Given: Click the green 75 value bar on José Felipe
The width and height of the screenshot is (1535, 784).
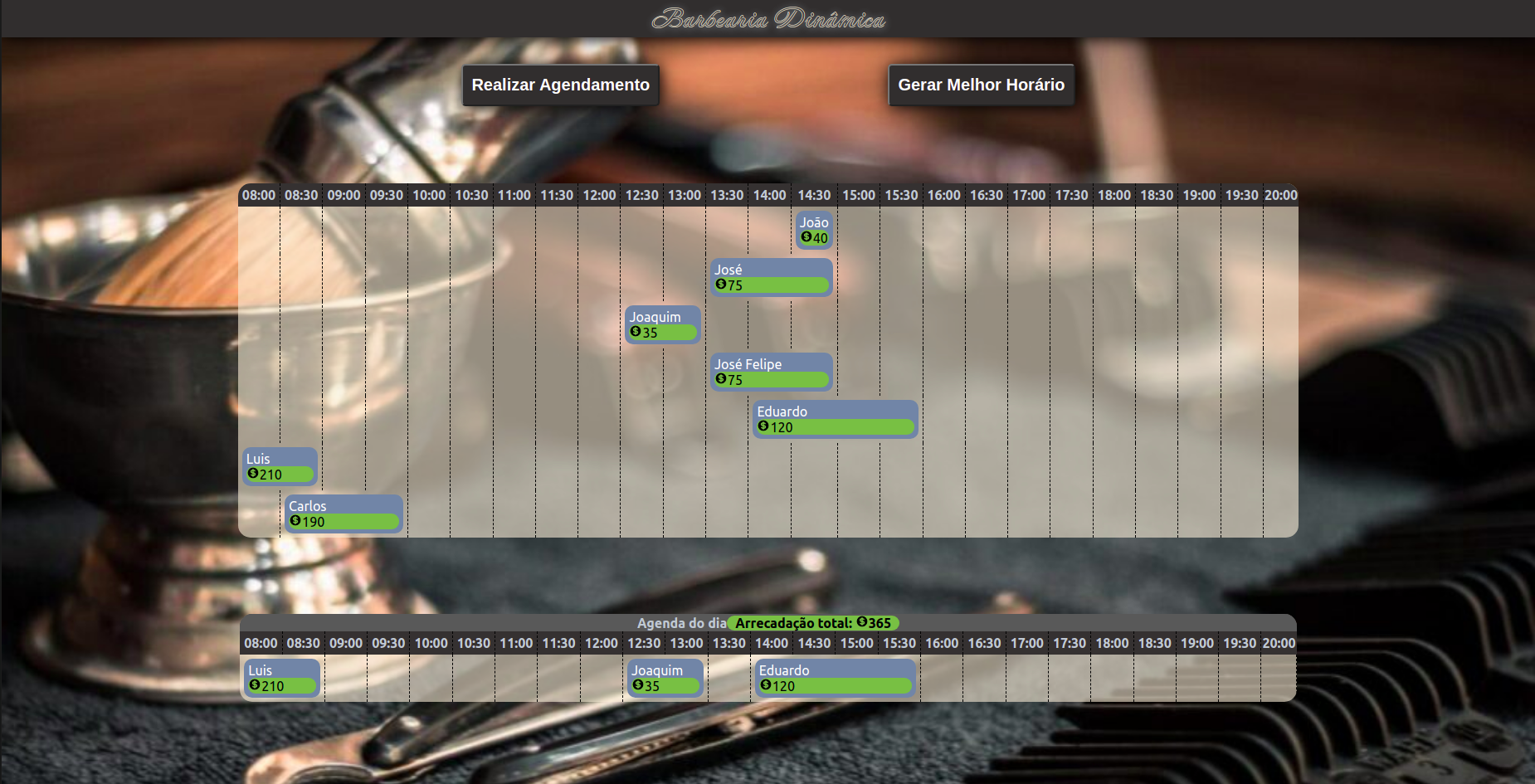Looking at the screenshot, I should [772, 380].
